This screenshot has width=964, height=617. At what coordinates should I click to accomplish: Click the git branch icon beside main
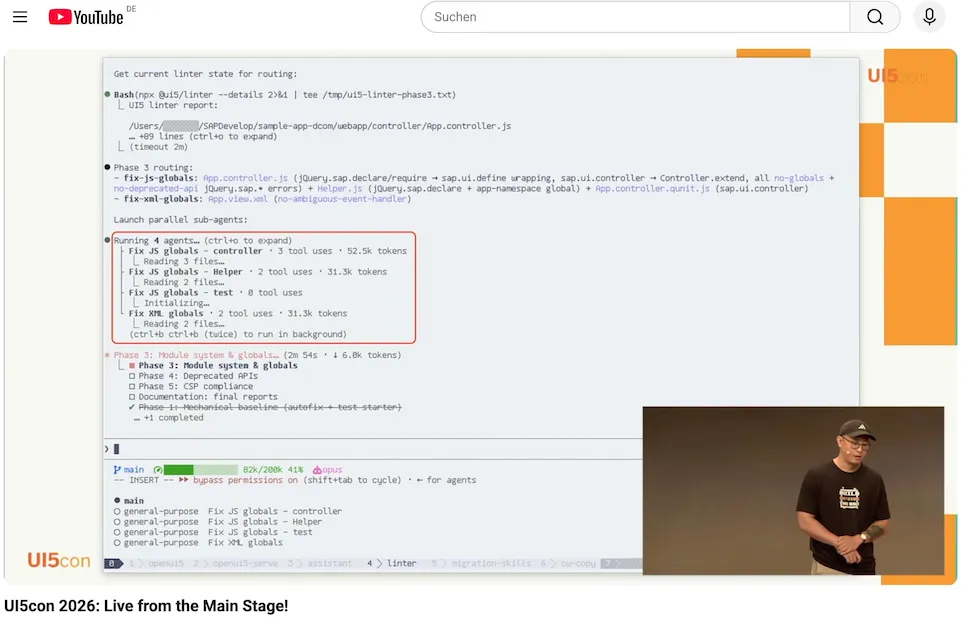(x=117, y=470)
